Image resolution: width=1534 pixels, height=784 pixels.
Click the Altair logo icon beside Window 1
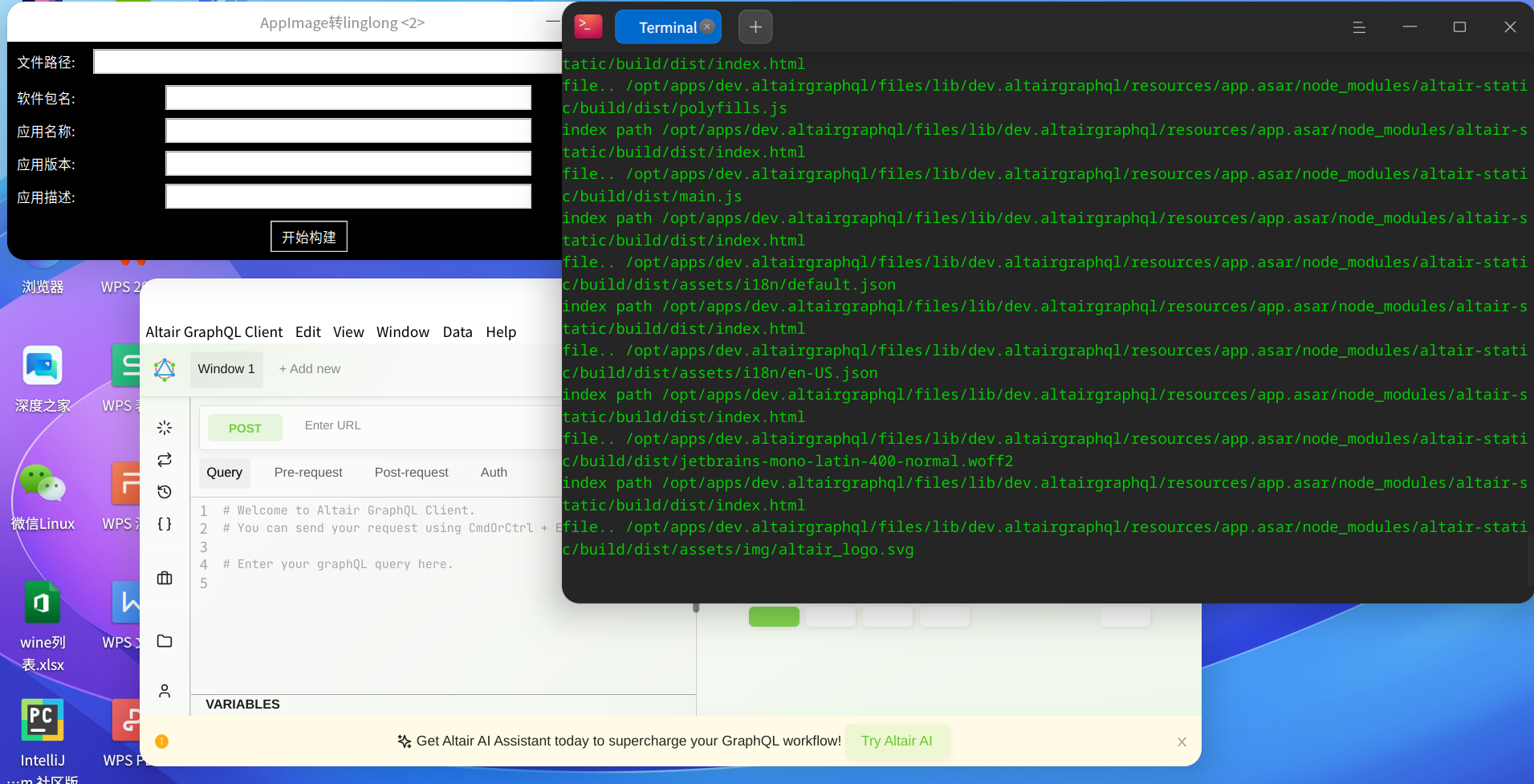point(165,369)
